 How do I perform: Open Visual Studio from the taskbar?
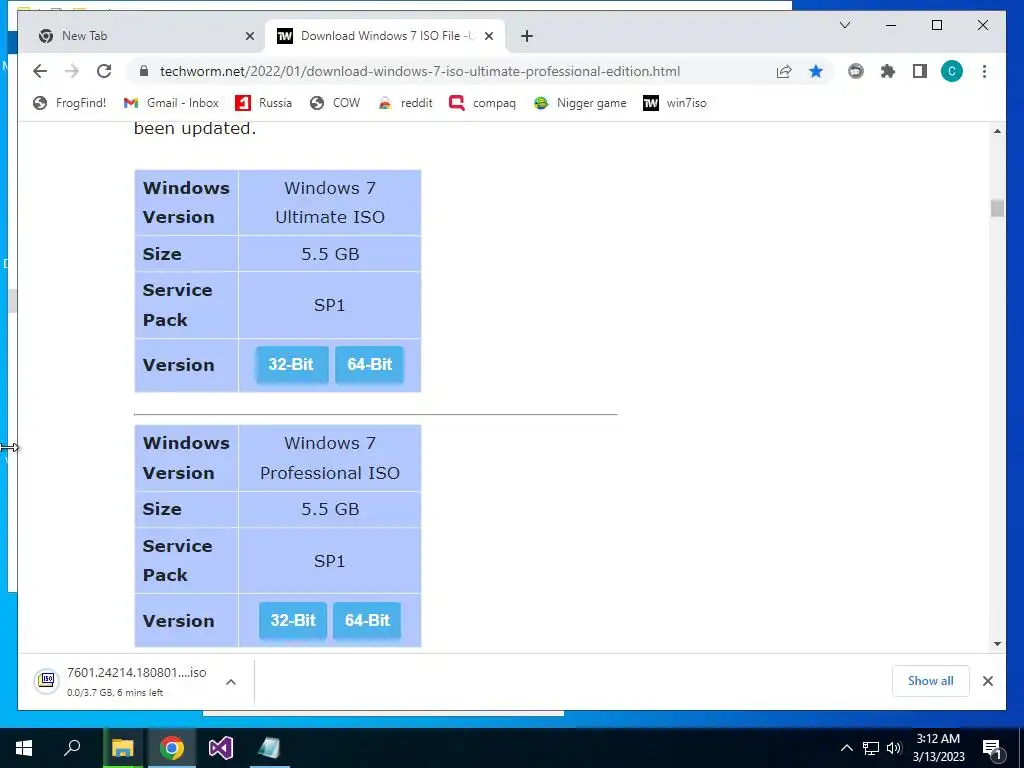click(221, 748)
